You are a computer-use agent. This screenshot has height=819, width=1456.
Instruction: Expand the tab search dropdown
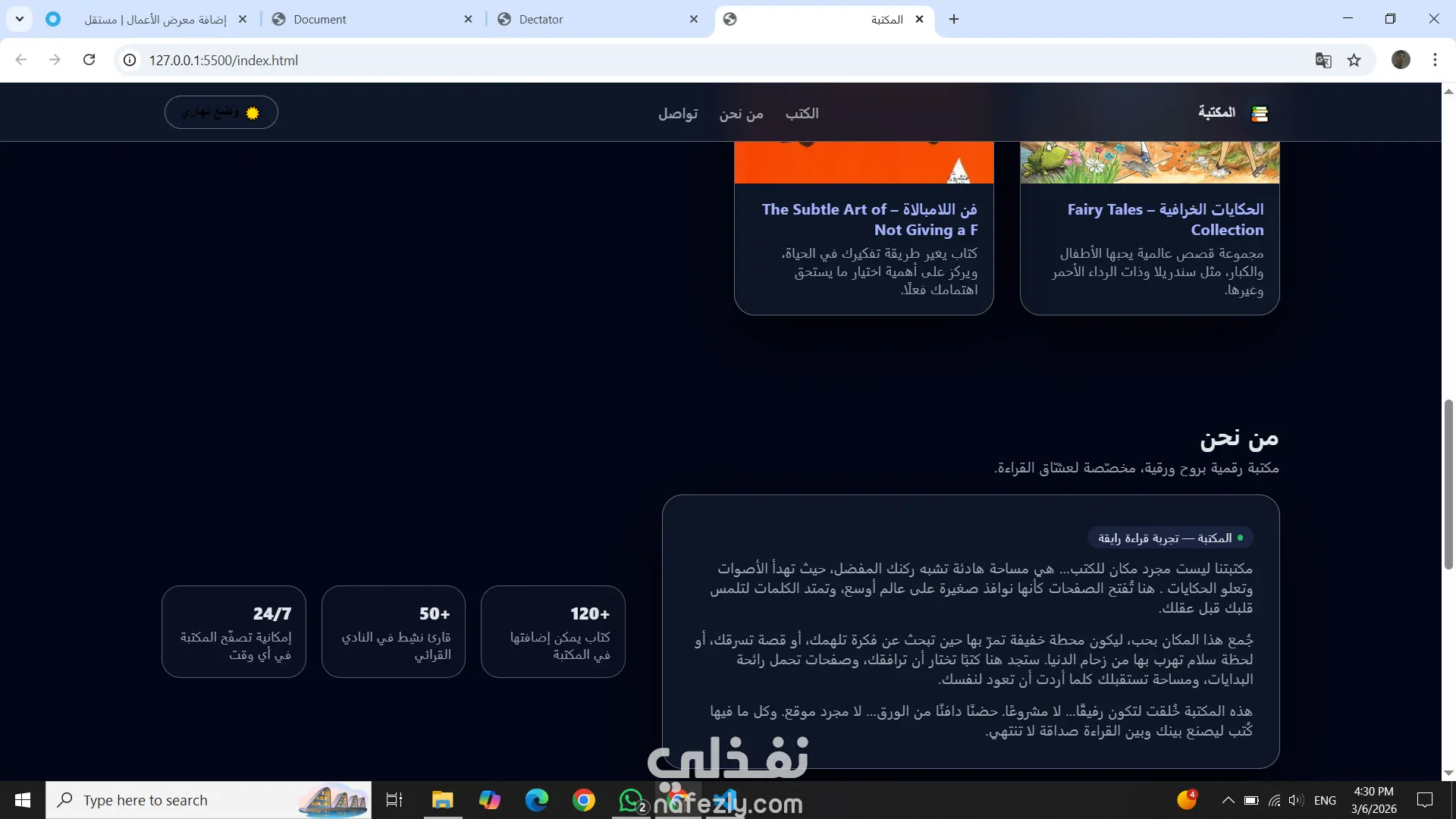[20, 19]
